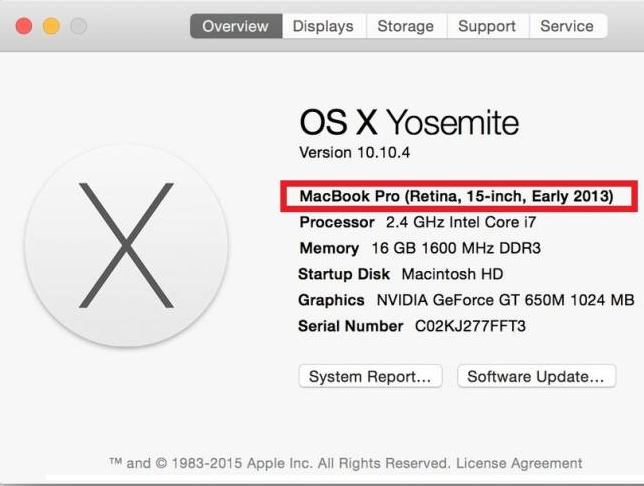644x486 pixels.
Task: Go to the Service tab
Action: tap(567, 26)
